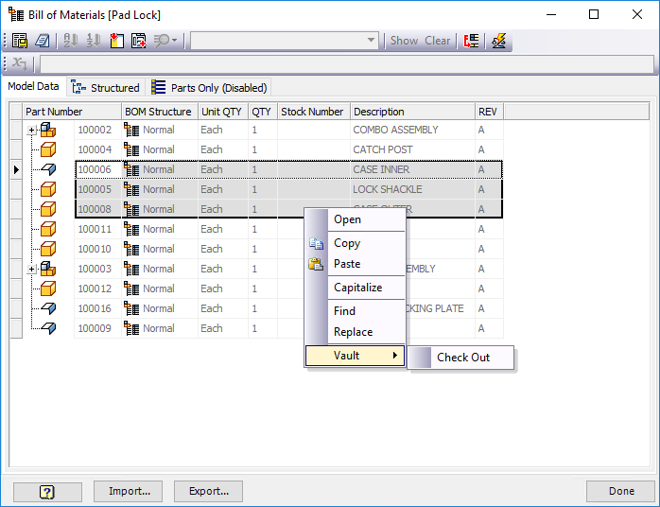The image size is (660, 507).
Task: Click the formula edit field
Action: [x=346, y=64]
